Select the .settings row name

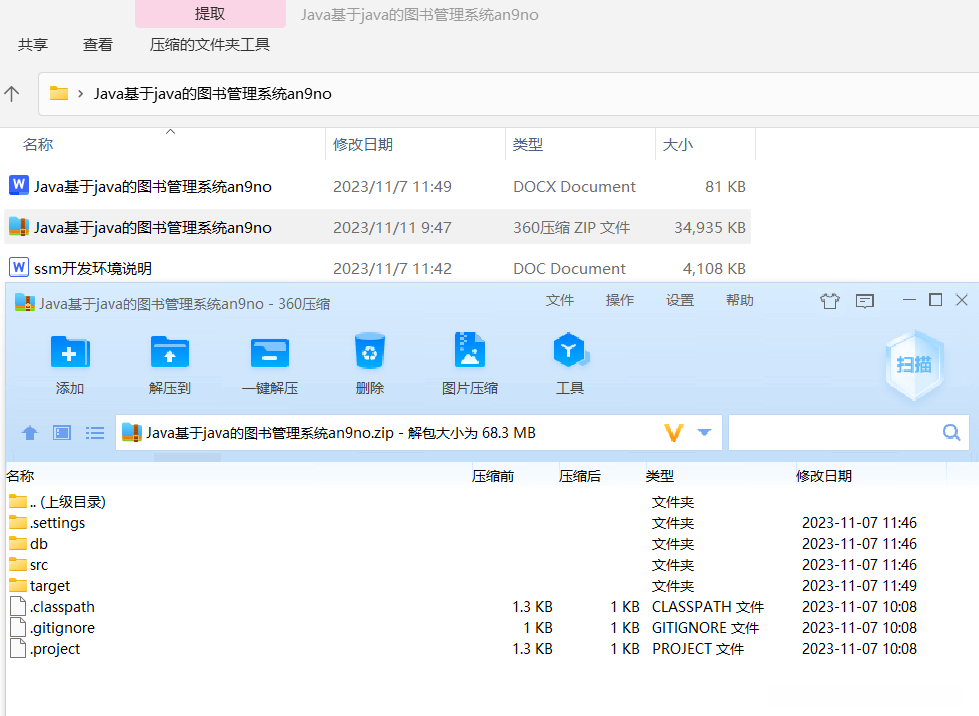tap(57, 522)
